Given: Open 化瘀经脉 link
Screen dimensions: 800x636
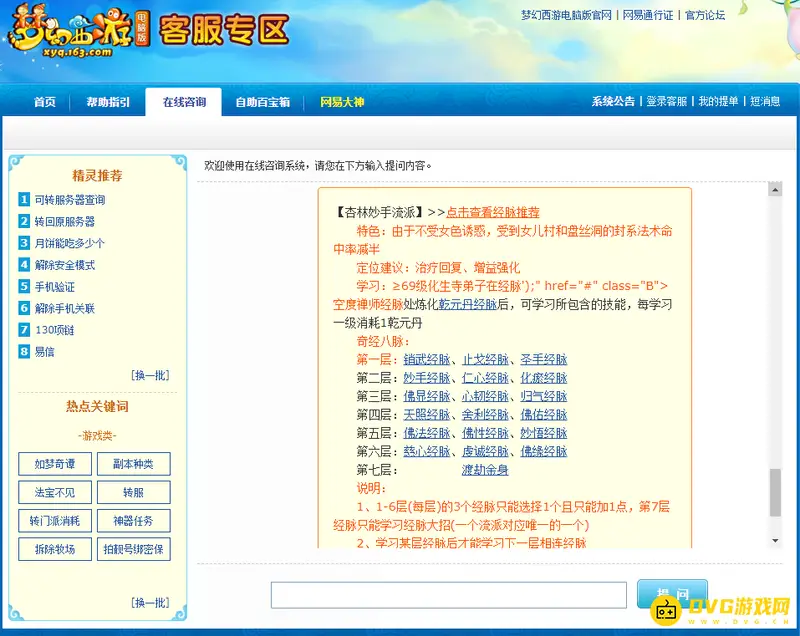Looking at the screenshot, I should pyautogui.click(x=544, y=378).
